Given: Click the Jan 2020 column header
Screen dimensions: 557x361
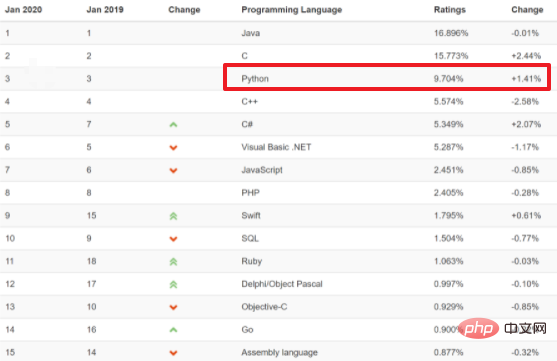Looking at the screenshot, I should pyautogui.click(x=23, y=10).
